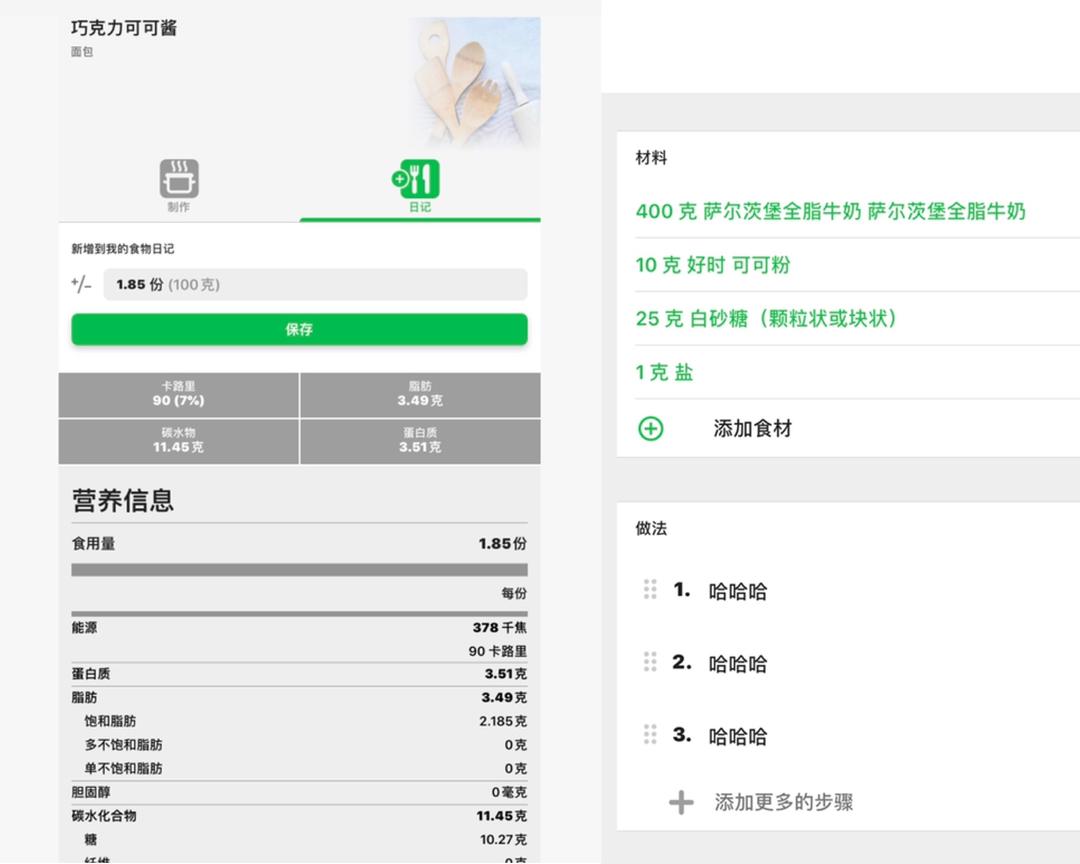Select the 25 克 白砂糖 ingredient

766,318
